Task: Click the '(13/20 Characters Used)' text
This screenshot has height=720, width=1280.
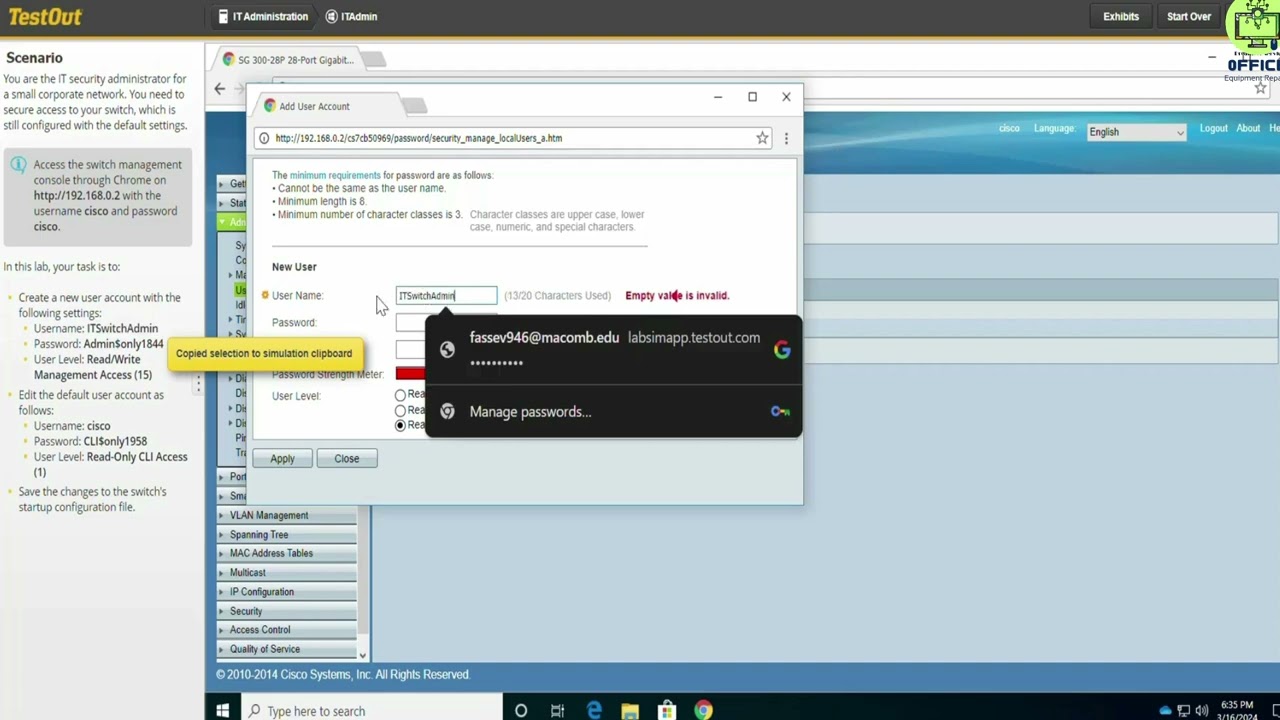Action: (557, 295)
